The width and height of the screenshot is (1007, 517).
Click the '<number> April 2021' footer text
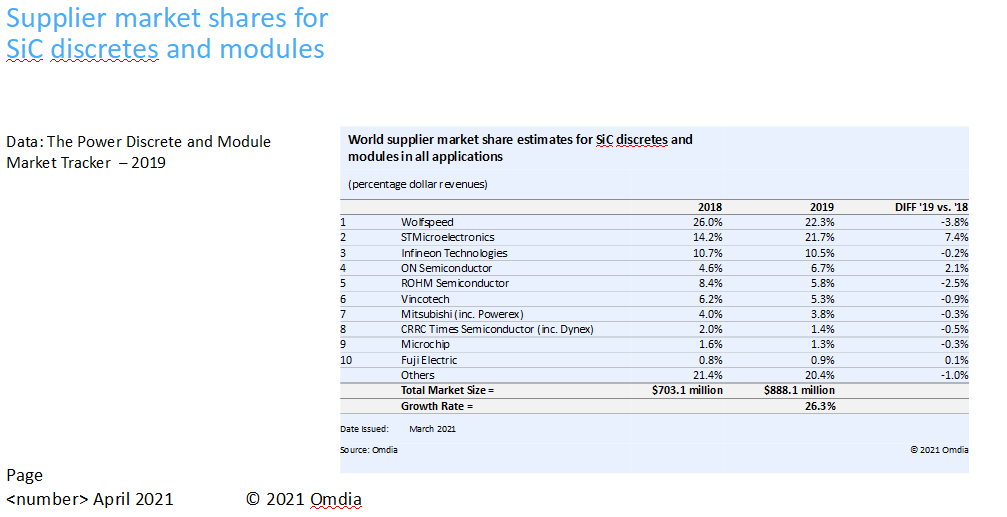pyautogui.click(x=90, y=499)
